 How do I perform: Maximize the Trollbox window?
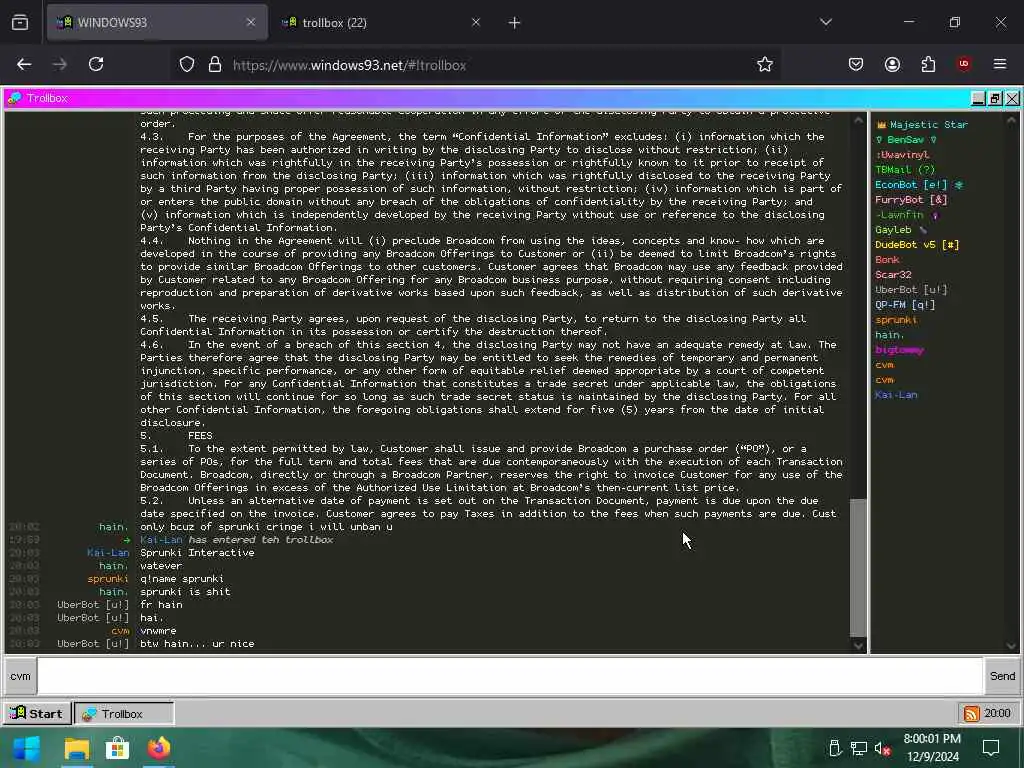(995, 98)
